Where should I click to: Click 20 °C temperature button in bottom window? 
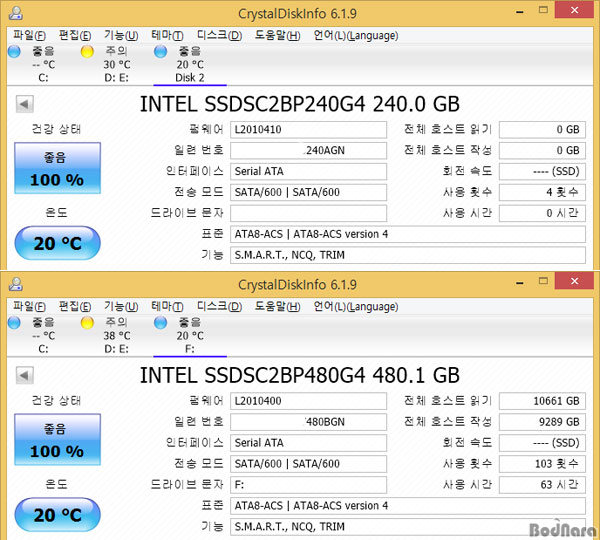coord(57,515)
